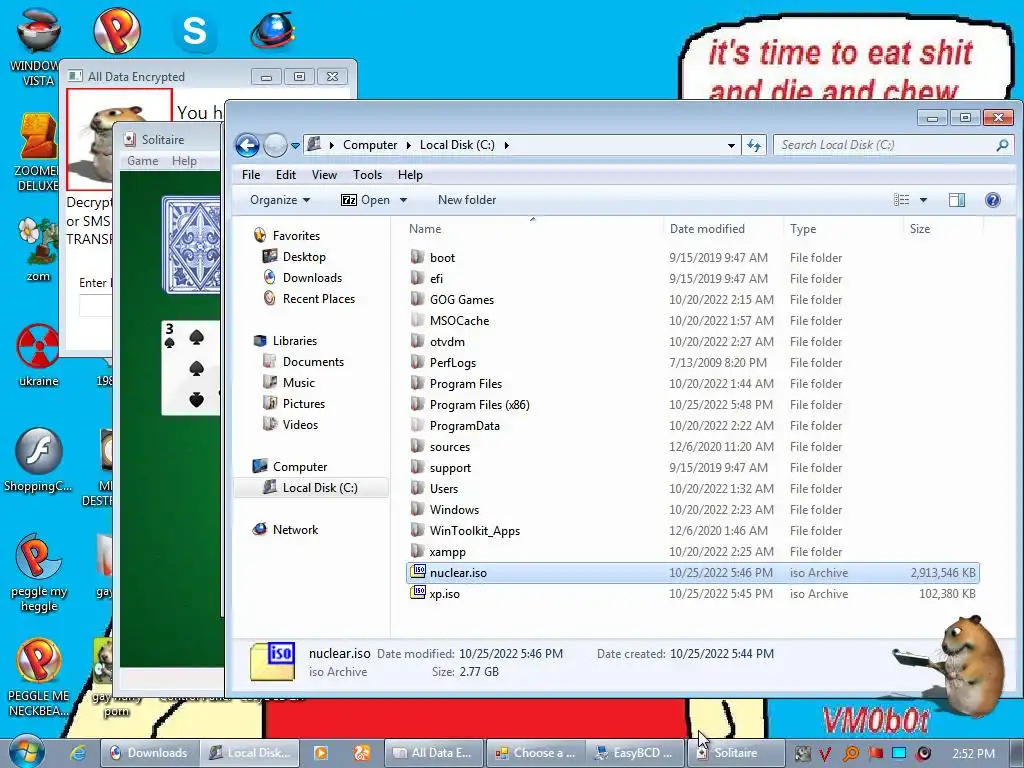Select the xp.iso file icon
Viewport: 1024px width, 768px height.
pyautogui.click(x=418, y=593)
